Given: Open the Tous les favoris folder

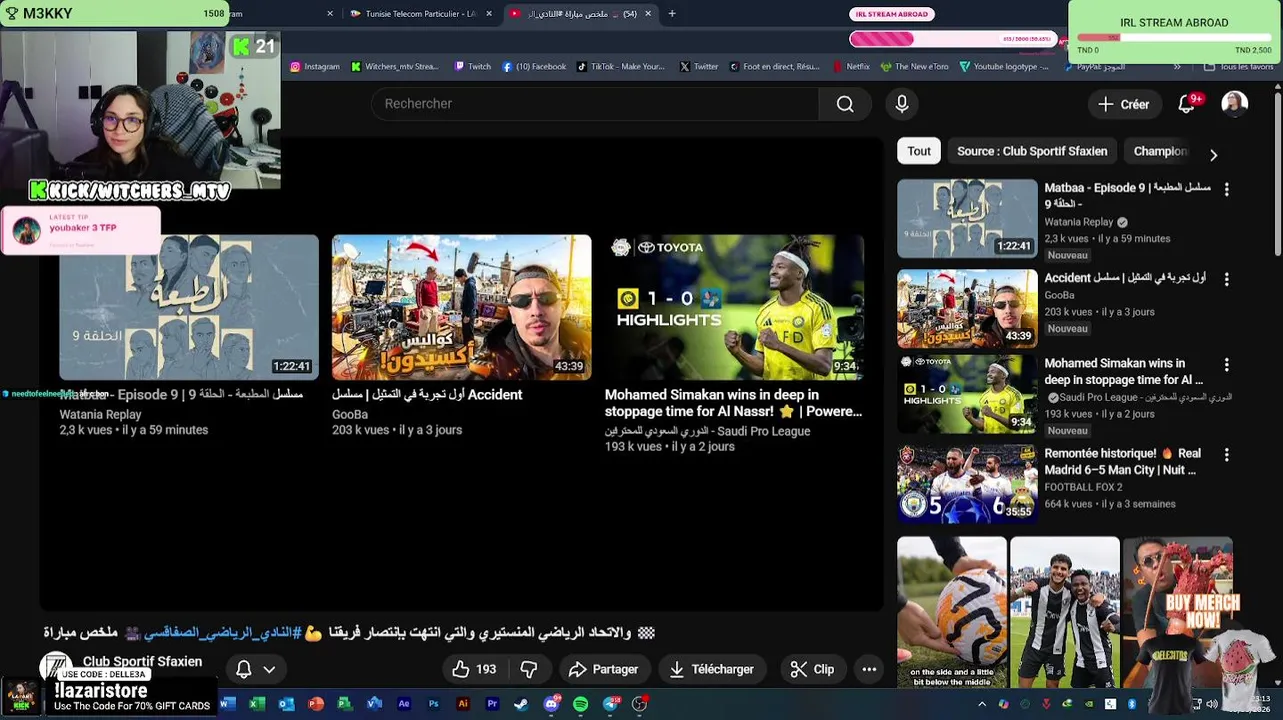Looking at the screenshot, I should tap(1238, 67).
